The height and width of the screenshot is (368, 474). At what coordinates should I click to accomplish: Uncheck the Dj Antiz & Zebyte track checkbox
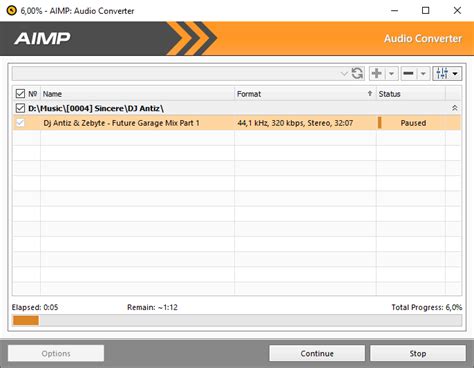coord(20,123)
